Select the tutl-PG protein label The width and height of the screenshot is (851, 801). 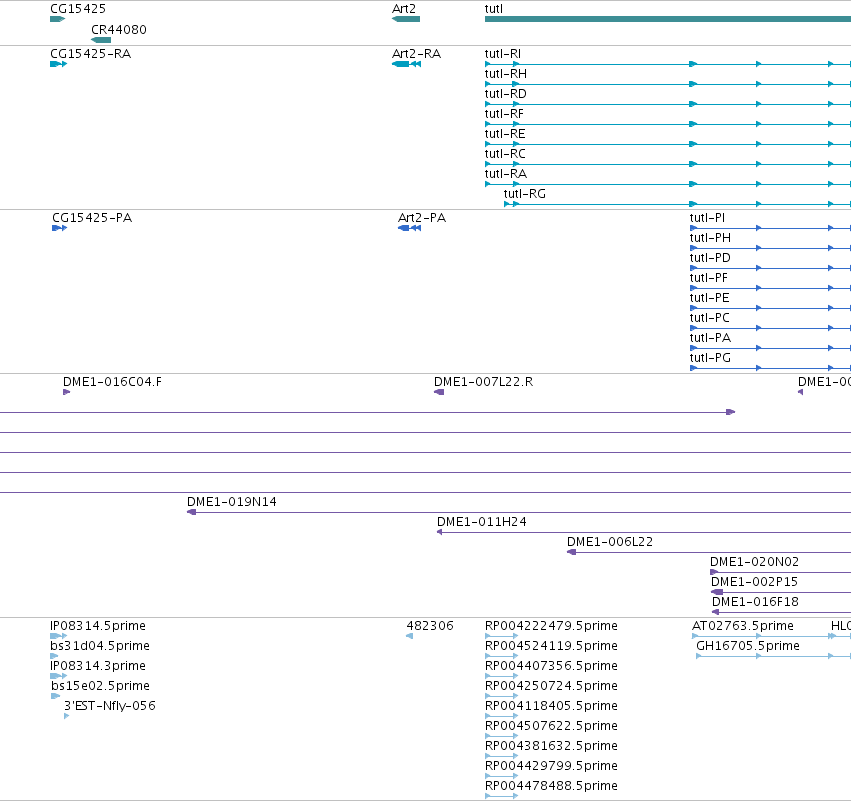pyautogui.click(x=710, y=358)
